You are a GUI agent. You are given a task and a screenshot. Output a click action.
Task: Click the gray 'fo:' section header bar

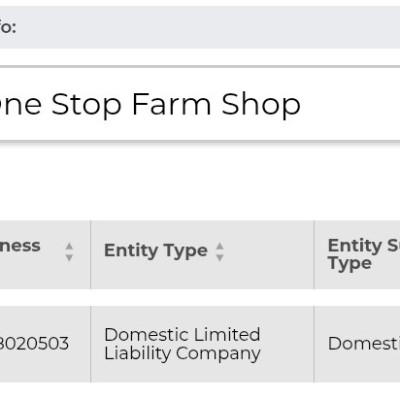coord(200,27)
